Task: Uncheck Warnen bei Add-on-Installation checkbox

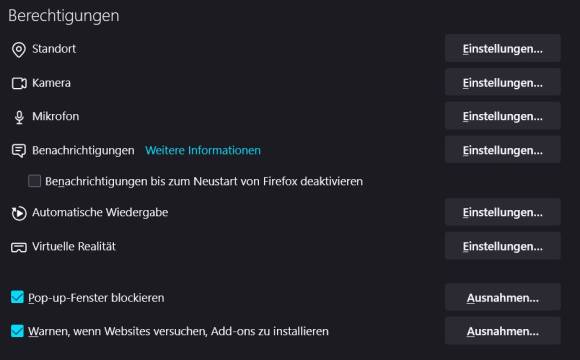Action: pyautogui.click(x=17, y=331)
